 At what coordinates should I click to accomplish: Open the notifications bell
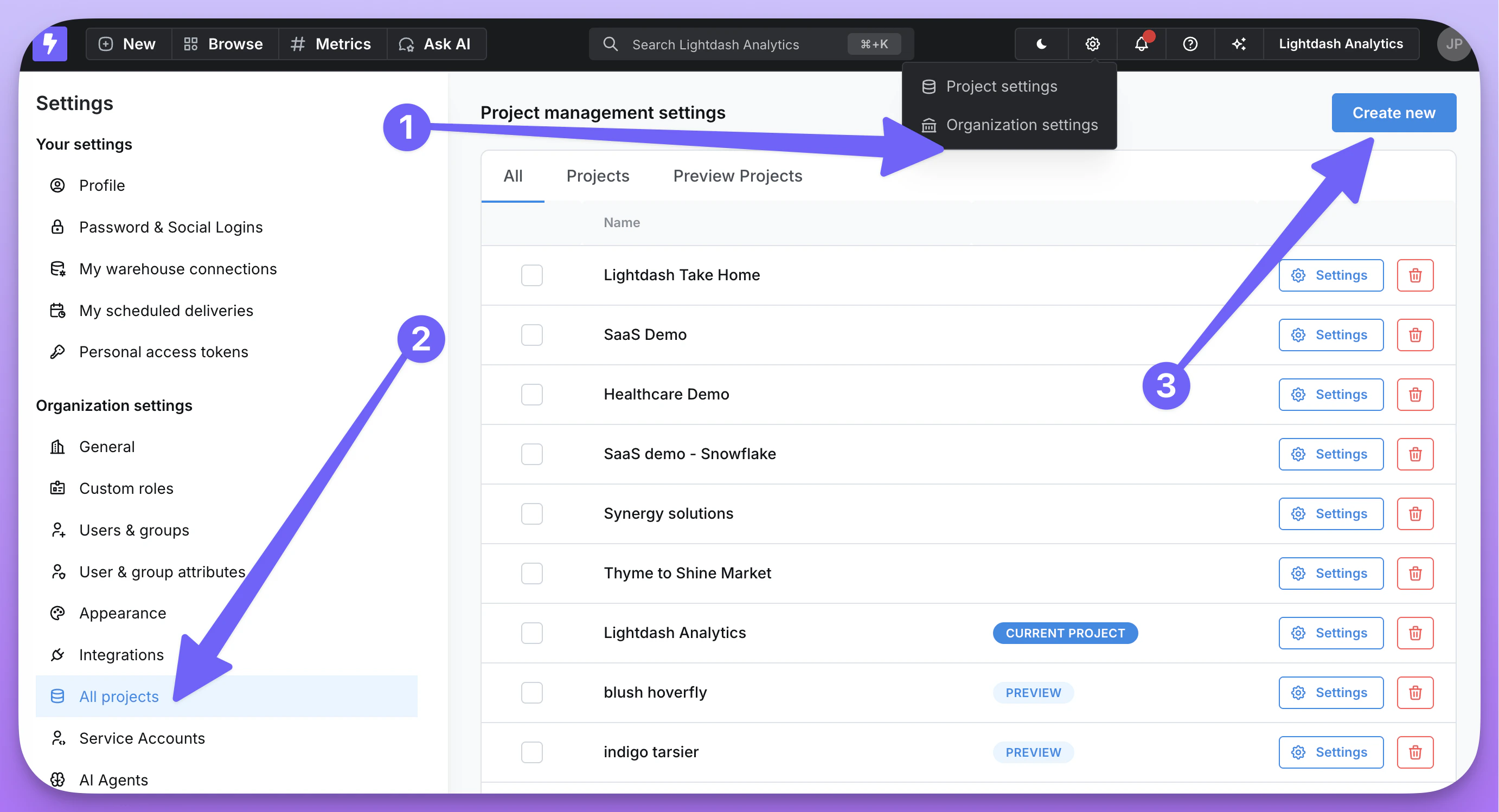[x=1139, y=43]
